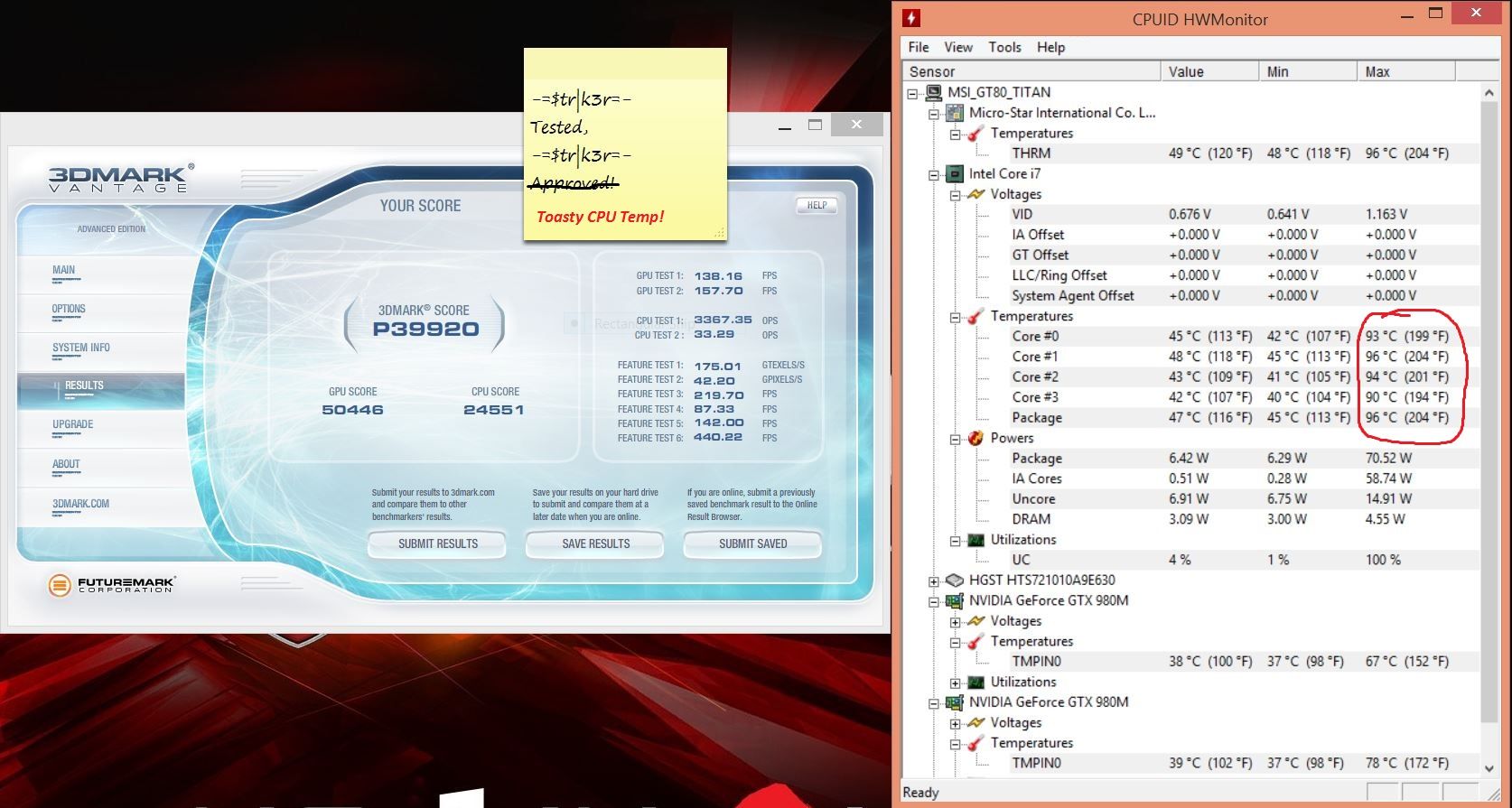This screenshot has height=808, width=1512.
Task: Click the Help button in 3DMark
Action: coord(817,205)
